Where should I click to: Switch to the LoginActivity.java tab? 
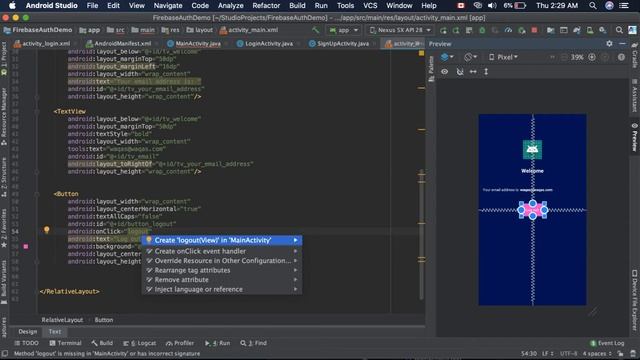coord(265,44)
